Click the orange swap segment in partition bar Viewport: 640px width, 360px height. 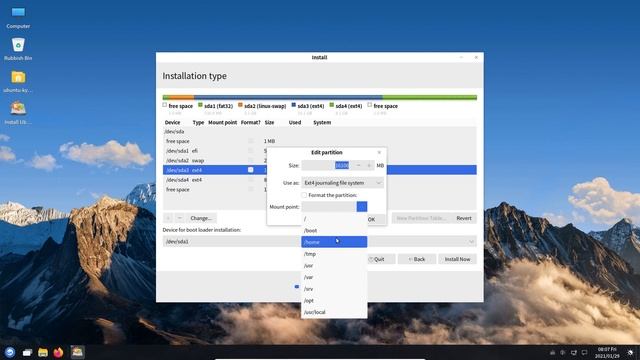(x=181, y=98)
